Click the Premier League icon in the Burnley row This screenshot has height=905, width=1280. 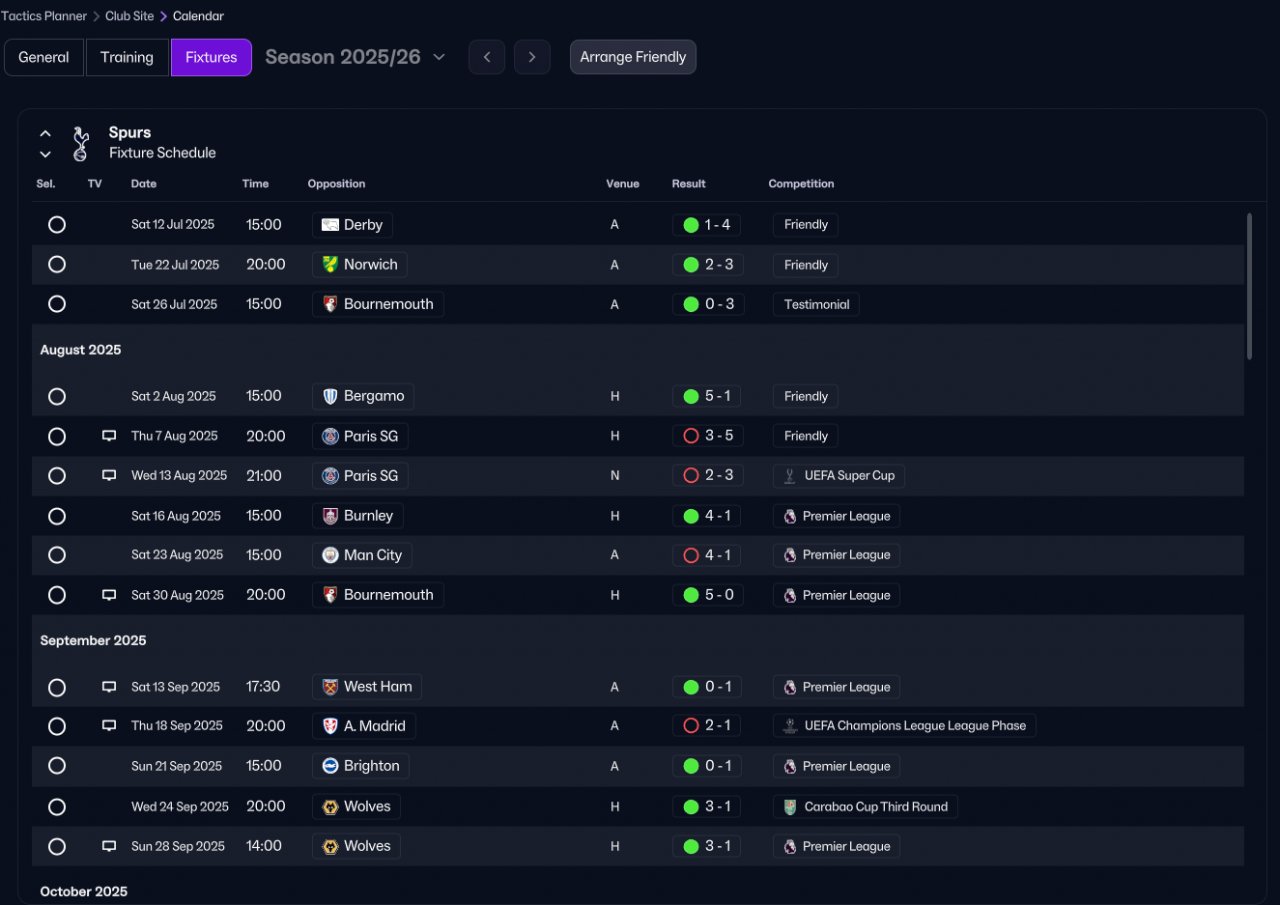790,516
